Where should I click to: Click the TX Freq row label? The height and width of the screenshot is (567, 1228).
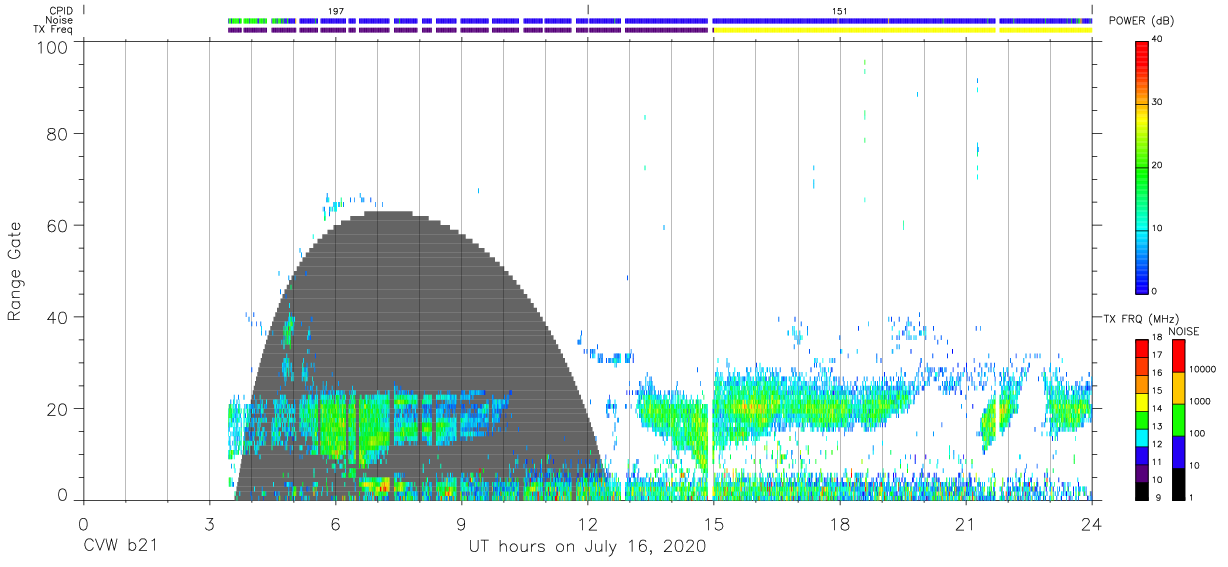click(x=55, y=29)
